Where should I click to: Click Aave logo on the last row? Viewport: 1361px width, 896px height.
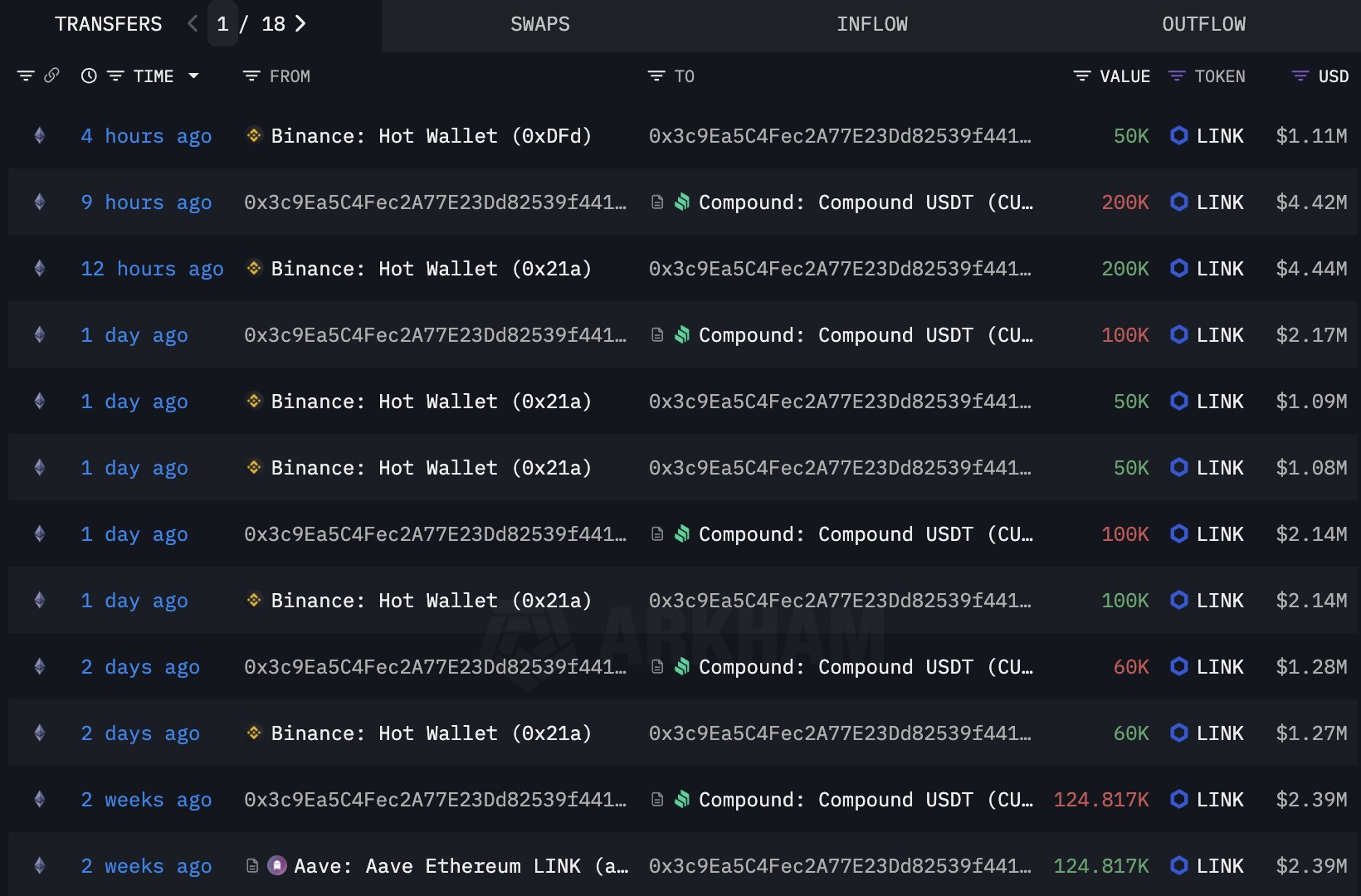coord(277,865)
